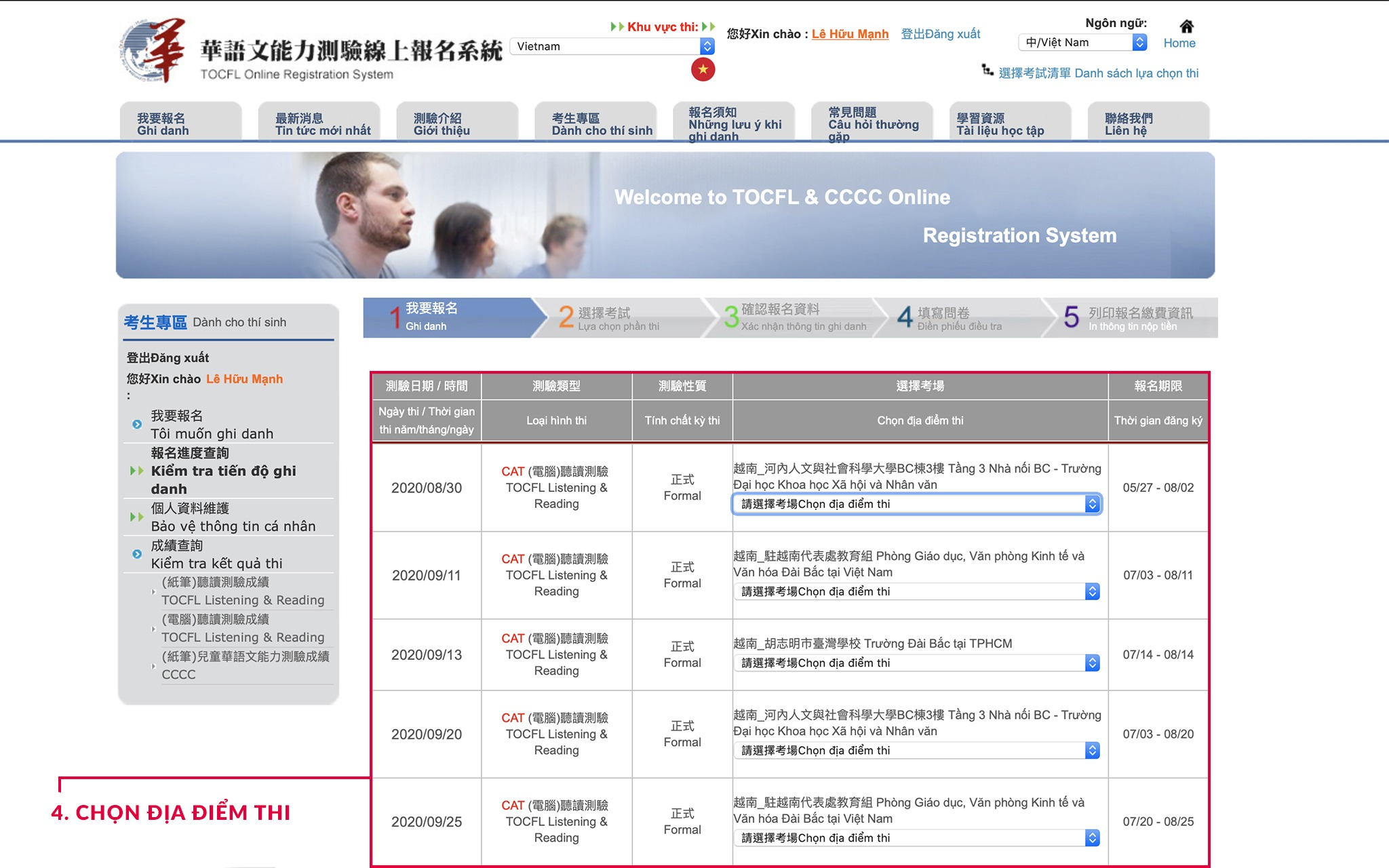Click date cell 2020/09/25
This screenshot has height=868, width=1389.
point(427,821)
